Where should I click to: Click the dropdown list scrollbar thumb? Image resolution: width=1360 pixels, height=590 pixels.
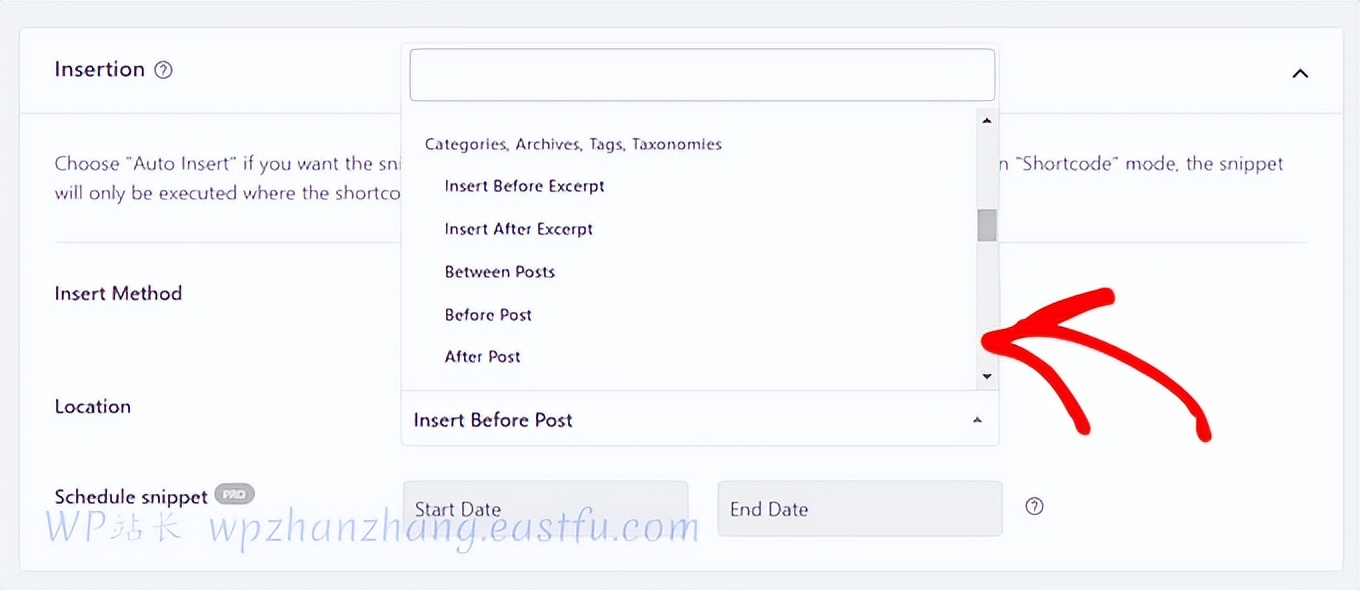[x=987, y=225]
